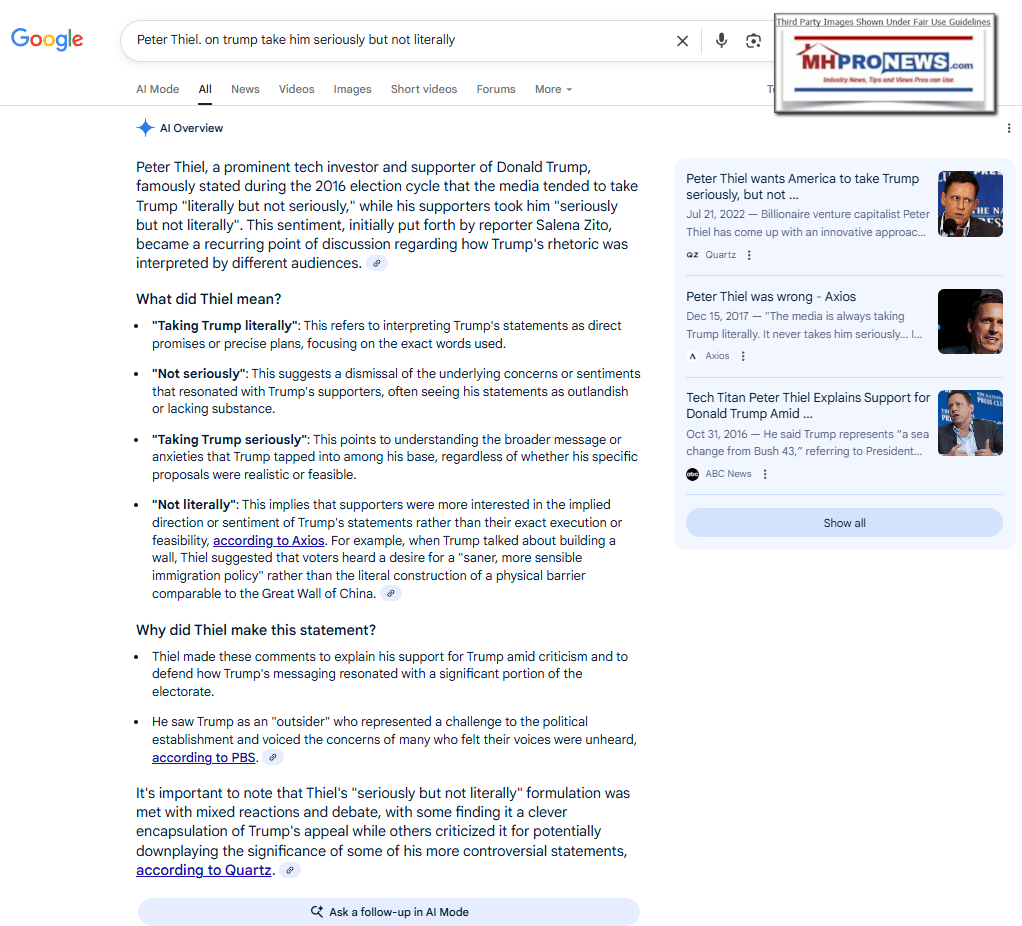This screenshot has width=1022, height=926.
Task: Click the Quartz article thumbnail image
Action: click(x=970, y=204)
